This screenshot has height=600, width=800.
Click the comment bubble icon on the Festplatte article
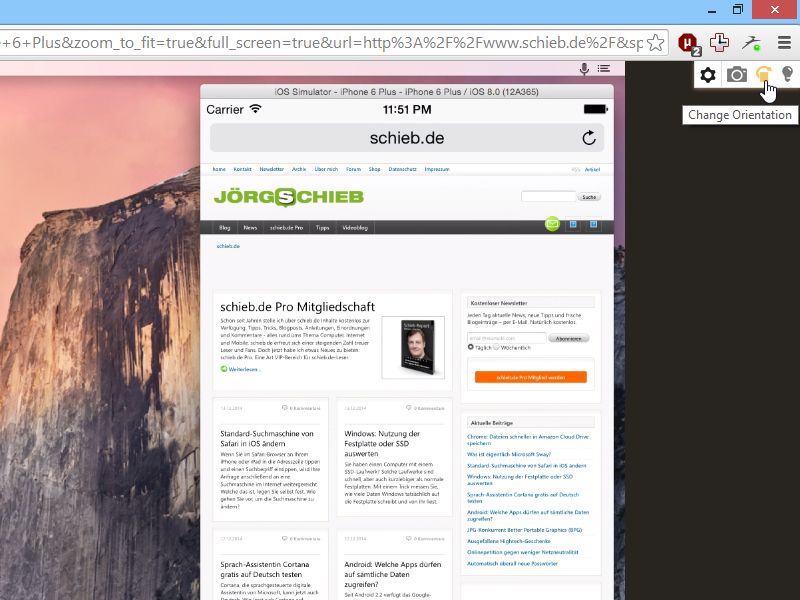pos(409,408)
